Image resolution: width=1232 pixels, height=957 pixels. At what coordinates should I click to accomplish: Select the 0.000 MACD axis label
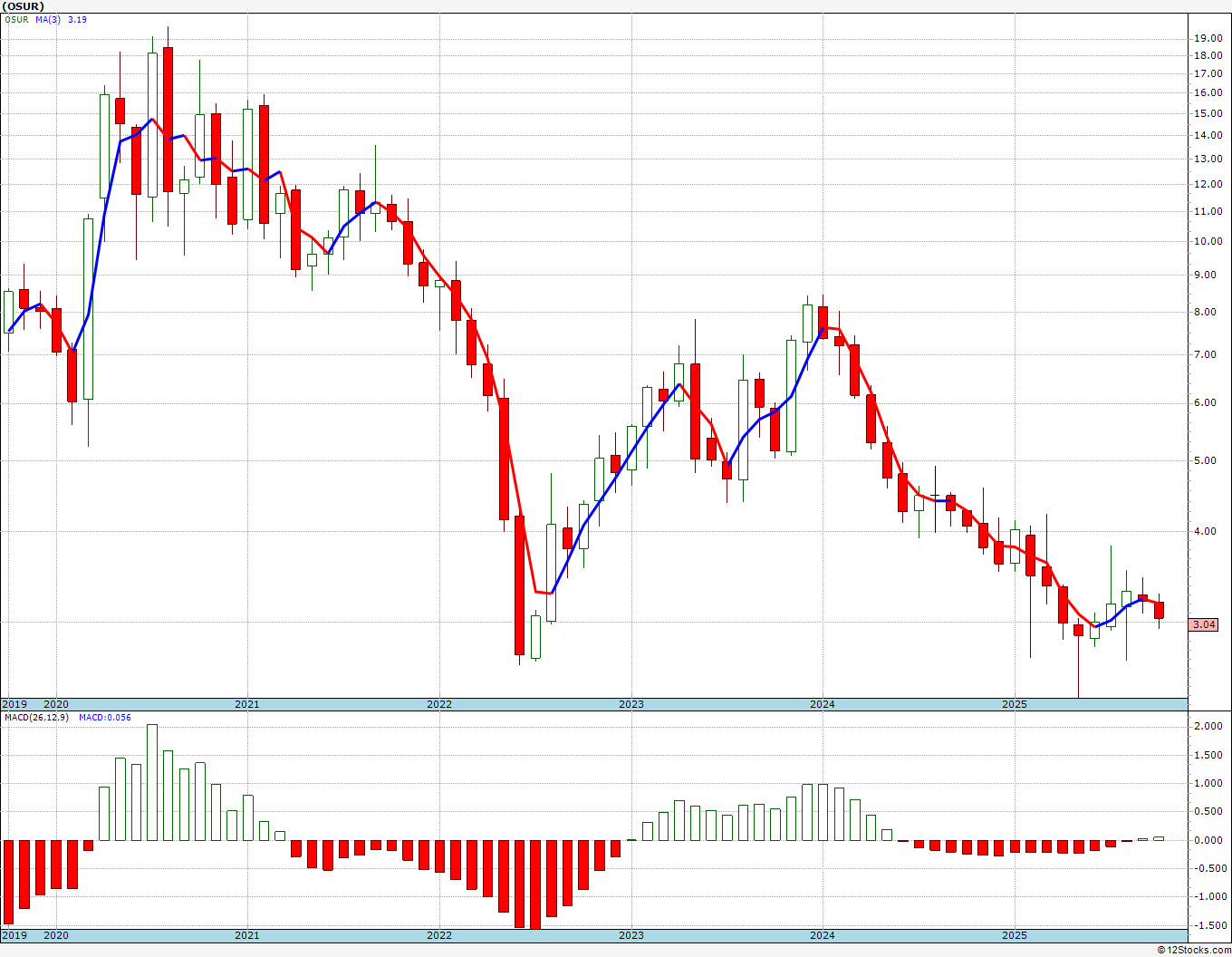coord(1208,840)
